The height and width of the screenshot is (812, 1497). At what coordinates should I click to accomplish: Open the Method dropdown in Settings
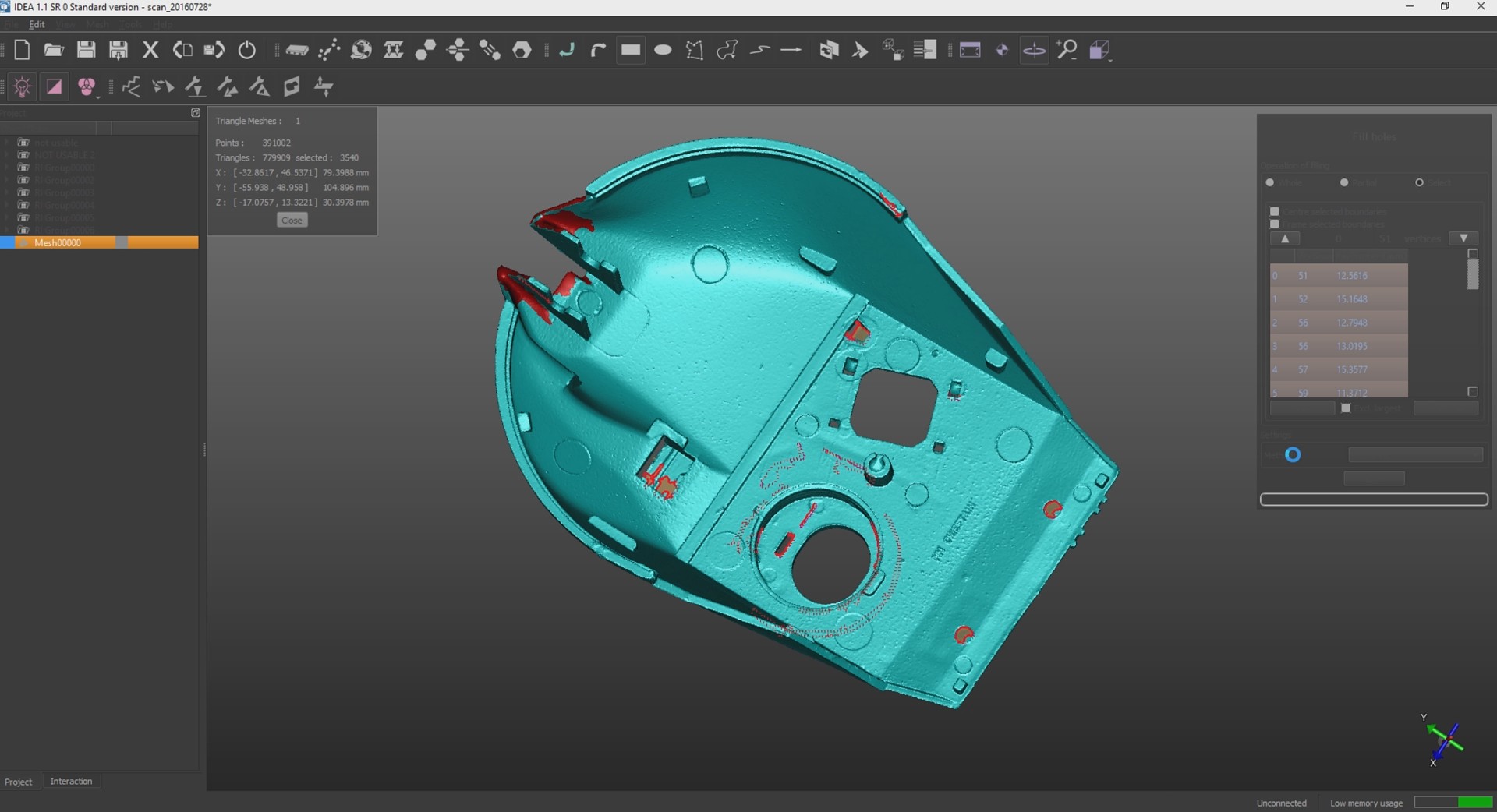[x=1415, y=454]
